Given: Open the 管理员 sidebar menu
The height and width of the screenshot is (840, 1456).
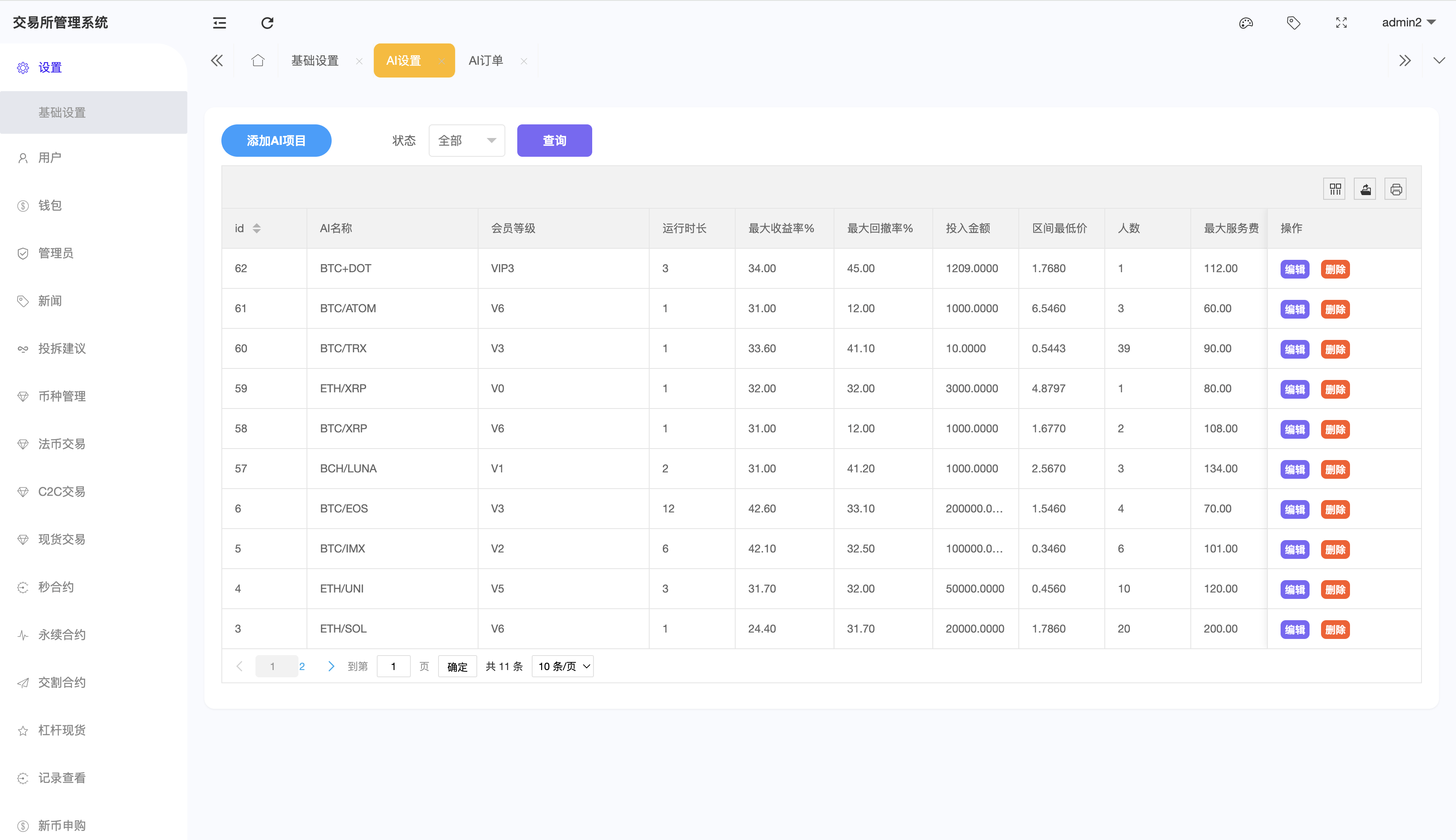Looking at the screenshot, I should [x=93, y=253].
